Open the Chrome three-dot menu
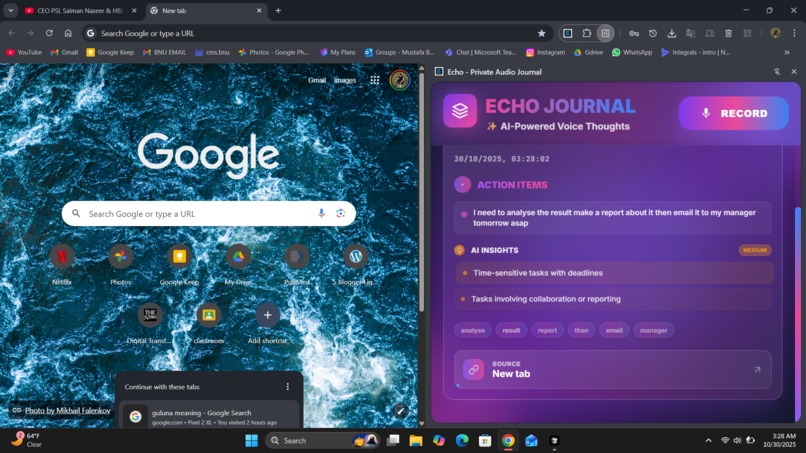This screenshot has height=453, width=806. [794, 33]
